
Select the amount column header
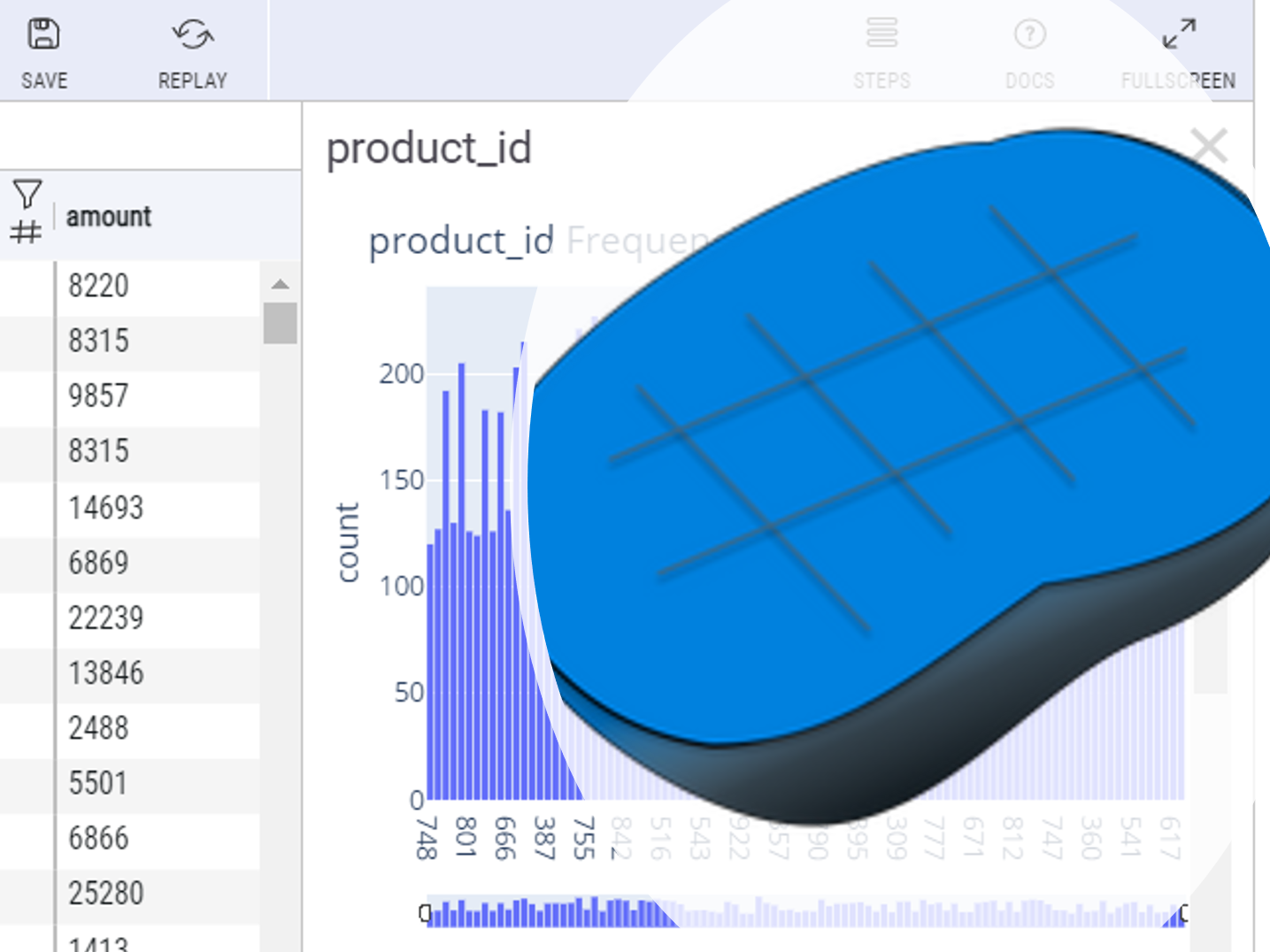(x=109, y=217)
